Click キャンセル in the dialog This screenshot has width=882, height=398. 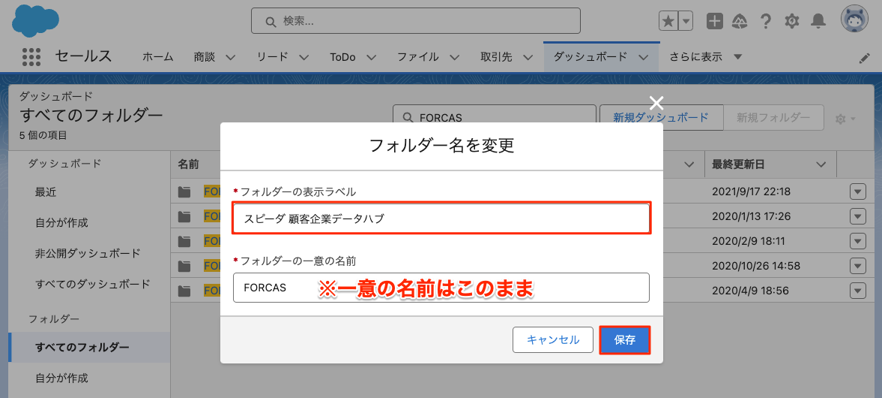553,340
